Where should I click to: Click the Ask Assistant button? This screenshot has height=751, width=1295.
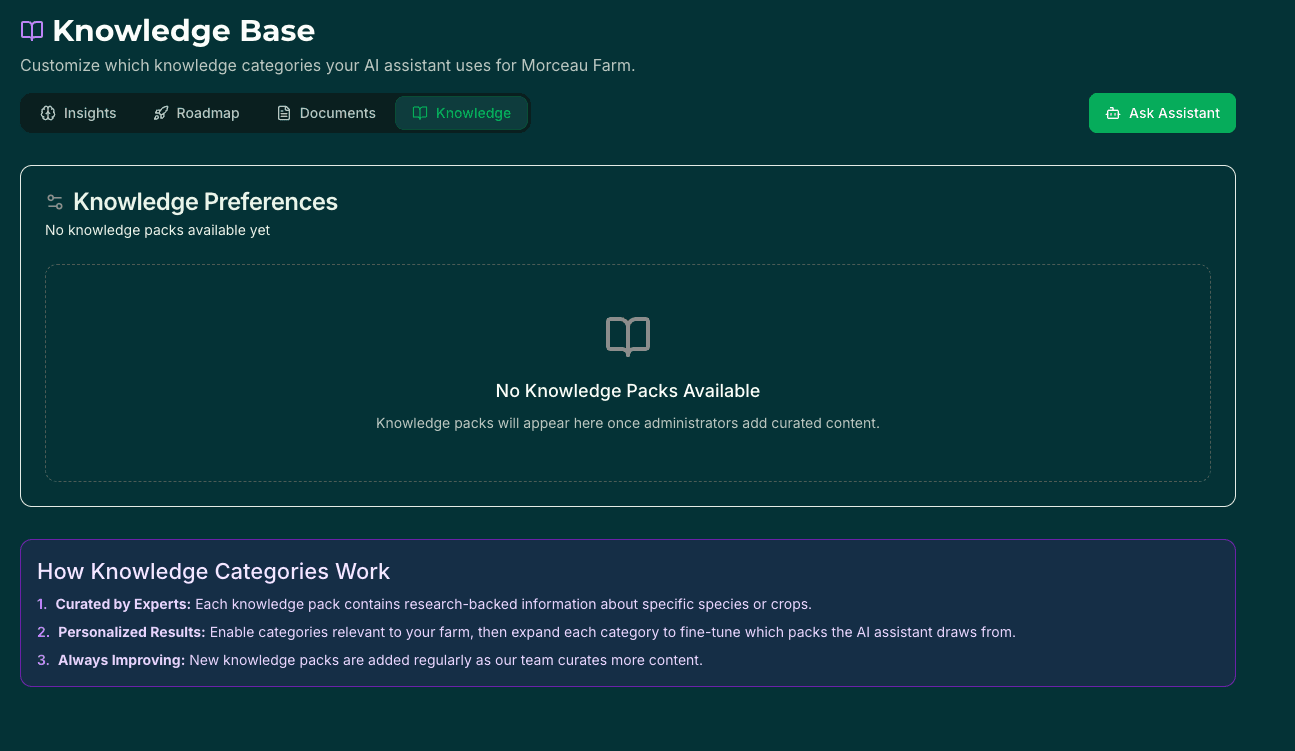[x=1162, y=113]
